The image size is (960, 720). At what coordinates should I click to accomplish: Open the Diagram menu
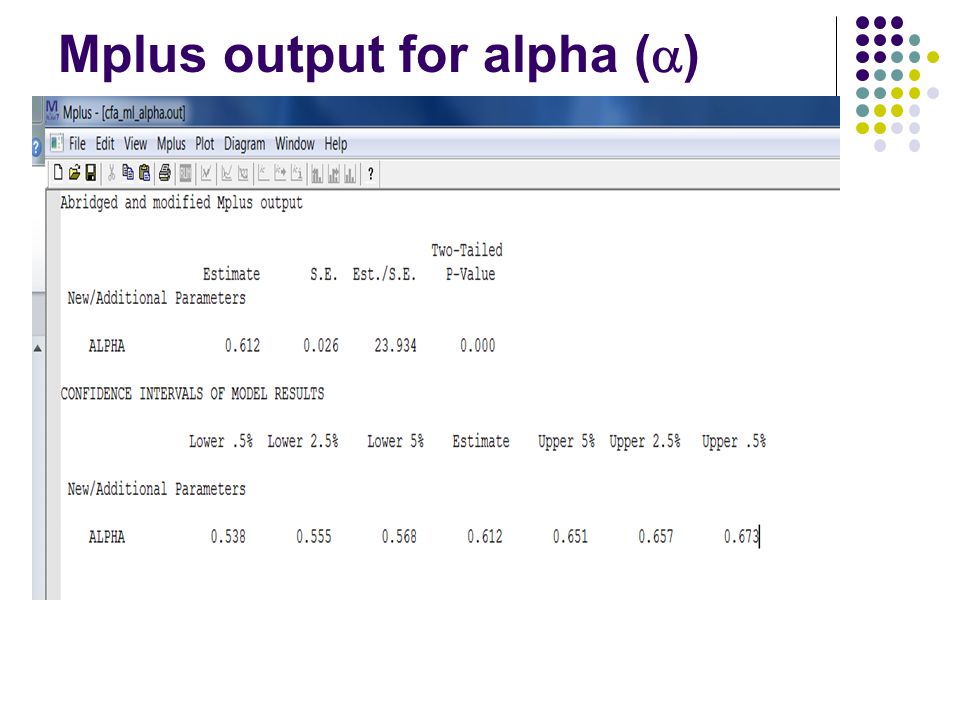[244, 144]
